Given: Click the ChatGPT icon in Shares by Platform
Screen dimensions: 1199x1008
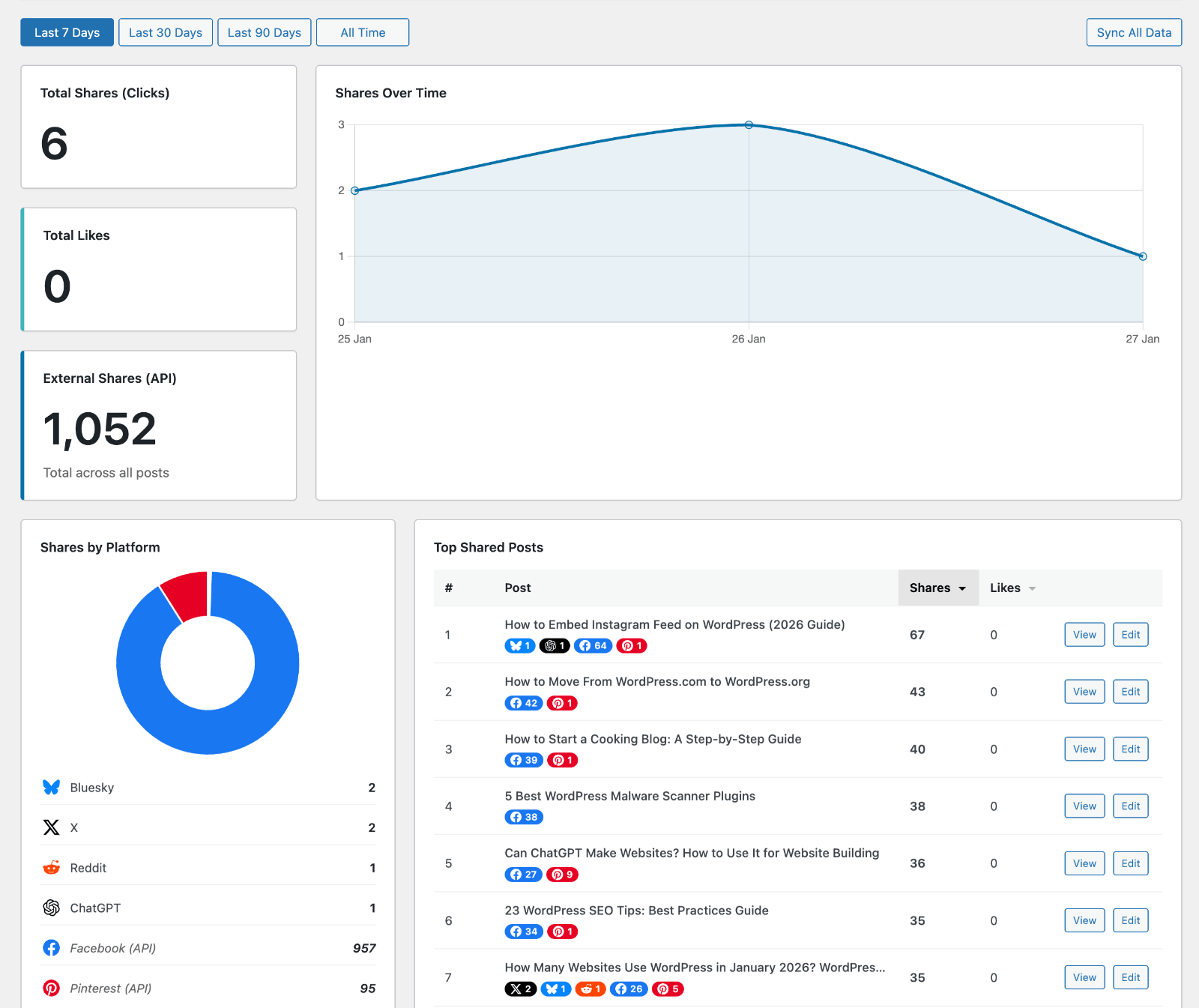Looking at the screenshot, I should click(51, 908).
